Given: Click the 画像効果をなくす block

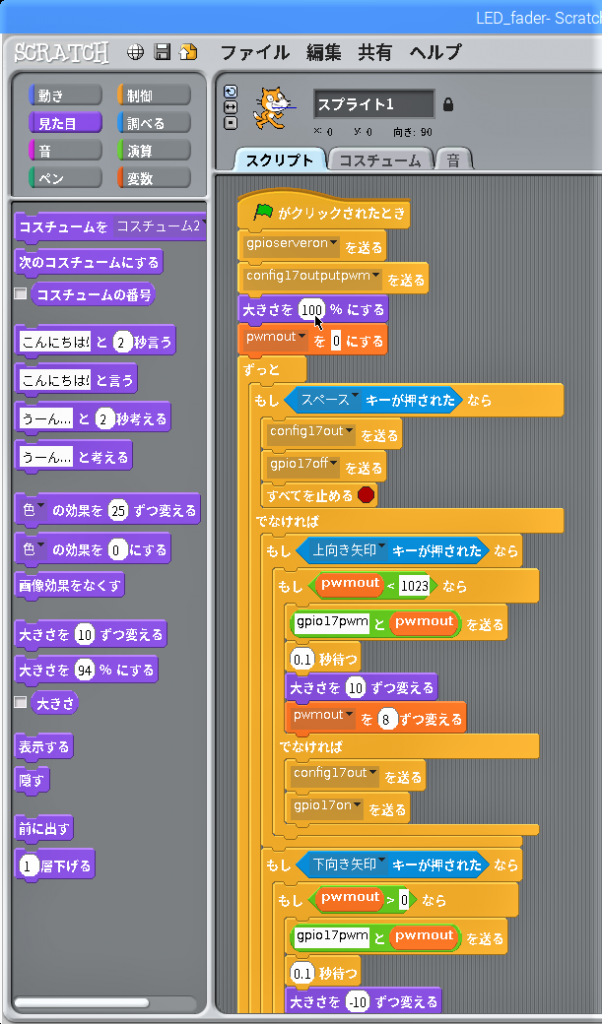Looking at the screenshot, I should 69,586.
